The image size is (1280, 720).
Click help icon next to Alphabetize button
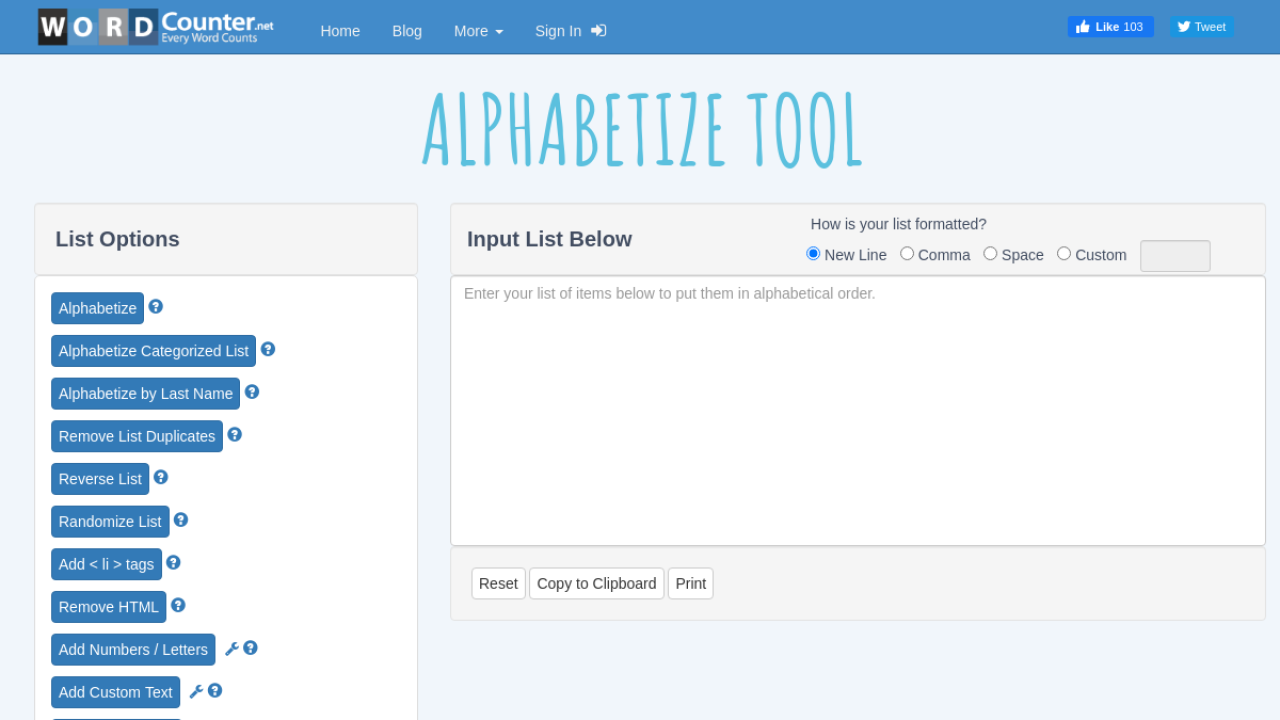tap(156, 307)
